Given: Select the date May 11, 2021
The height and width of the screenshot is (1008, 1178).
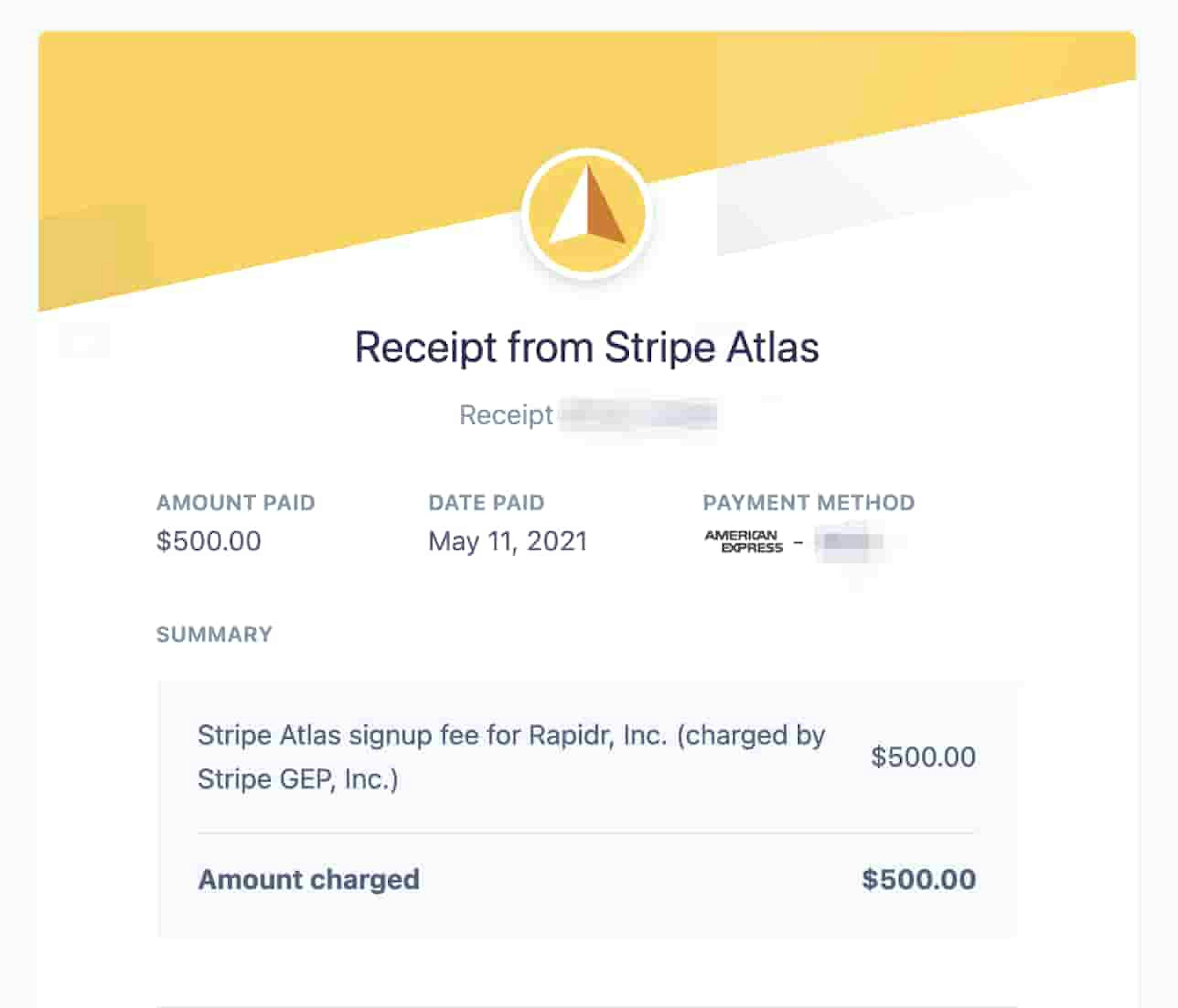Looking at the screenshot, I should point(508,541).
